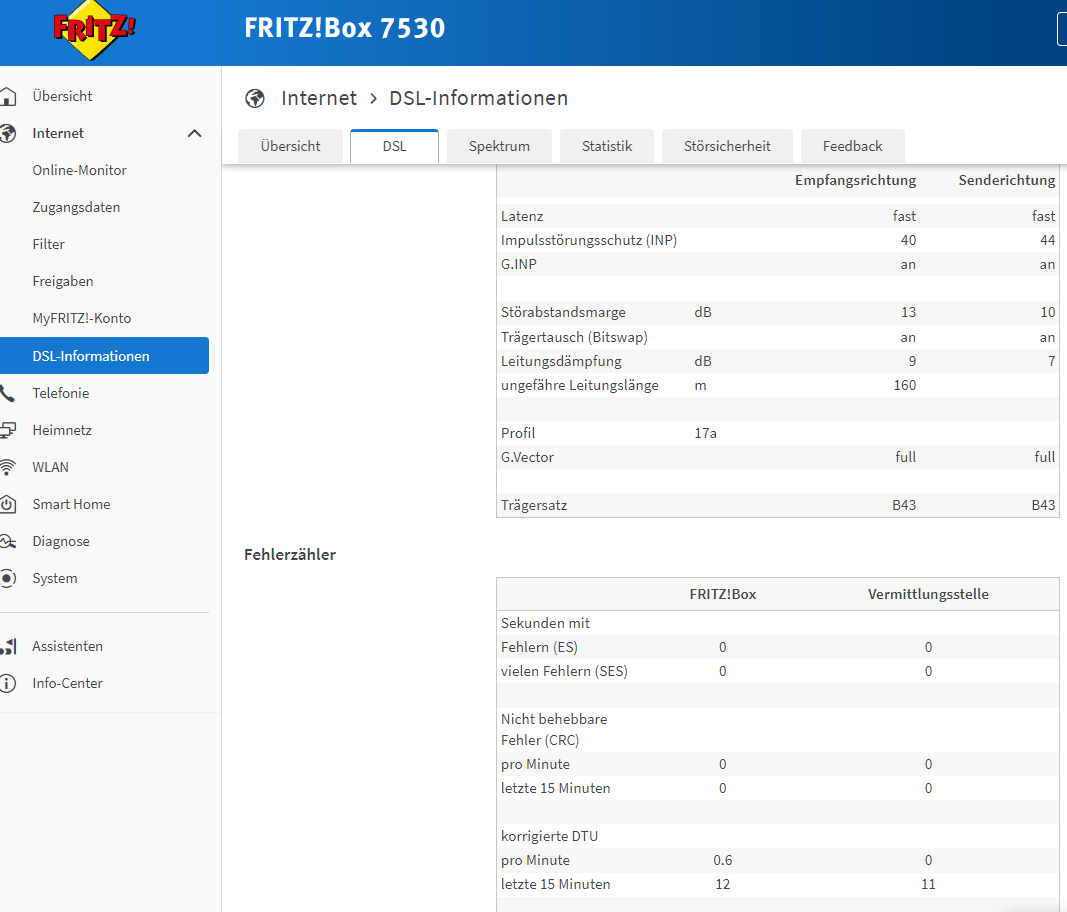
Task: Open Info-Center in sidebar
Action: pyautogui.click(x=67, y=683)
